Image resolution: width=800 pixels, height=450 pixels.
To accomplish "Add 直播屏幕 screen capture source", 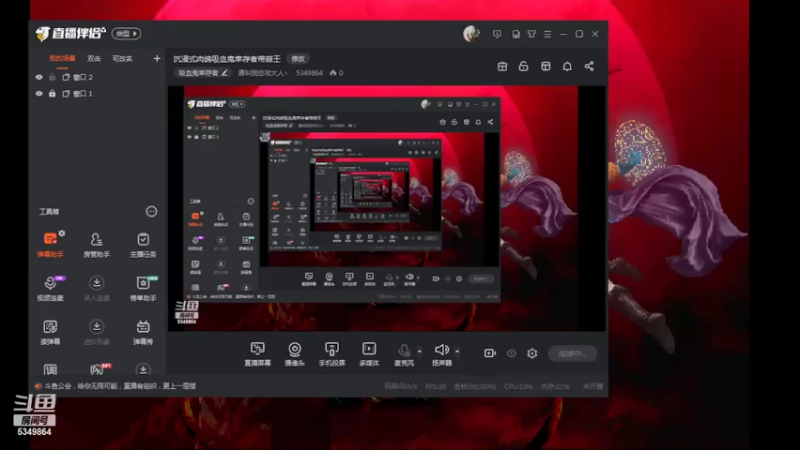I will [x=257, y=354].
